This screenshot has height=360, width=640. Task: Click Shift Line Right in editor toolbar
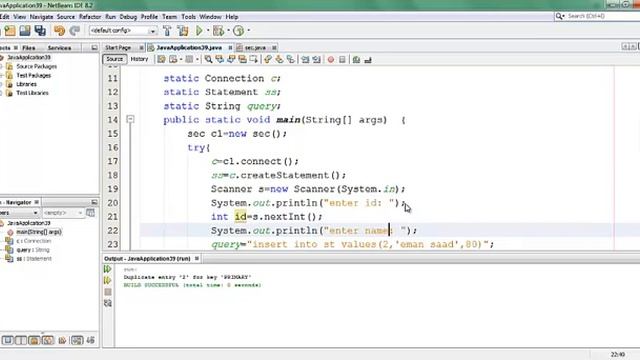pos(316,60)
